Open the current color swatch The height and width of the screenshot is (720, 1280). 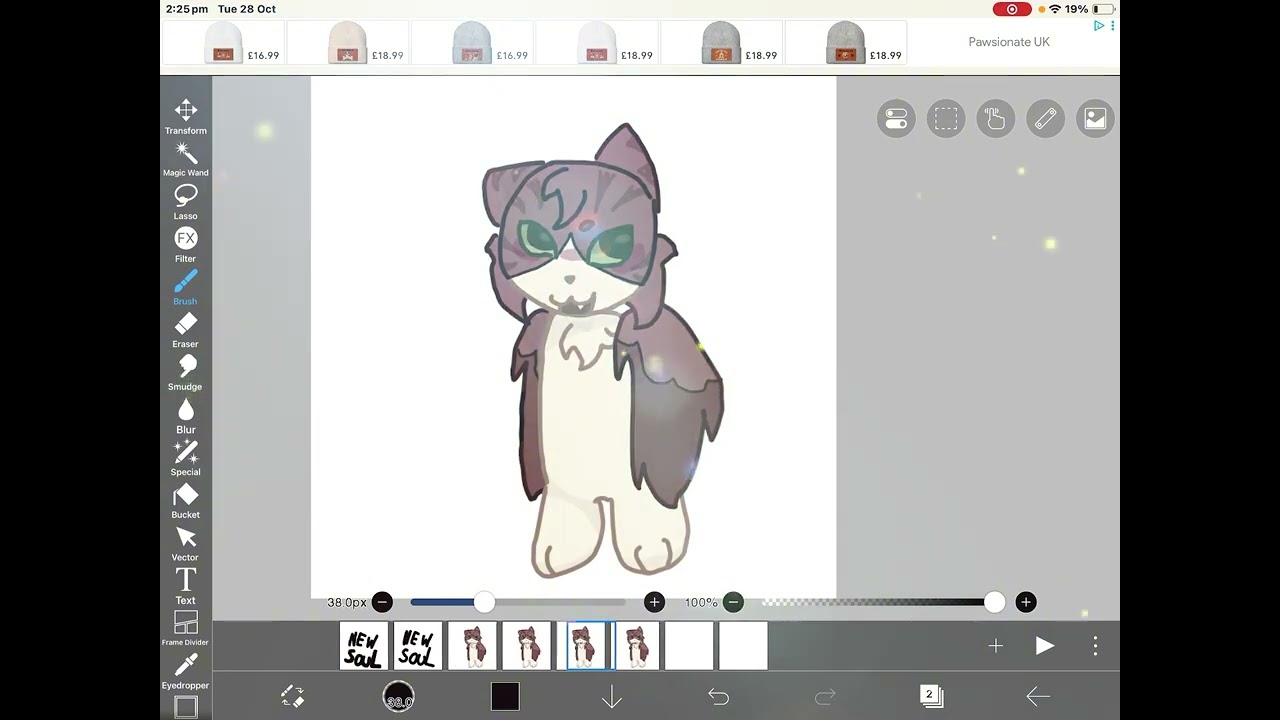[x=505, y=697]
